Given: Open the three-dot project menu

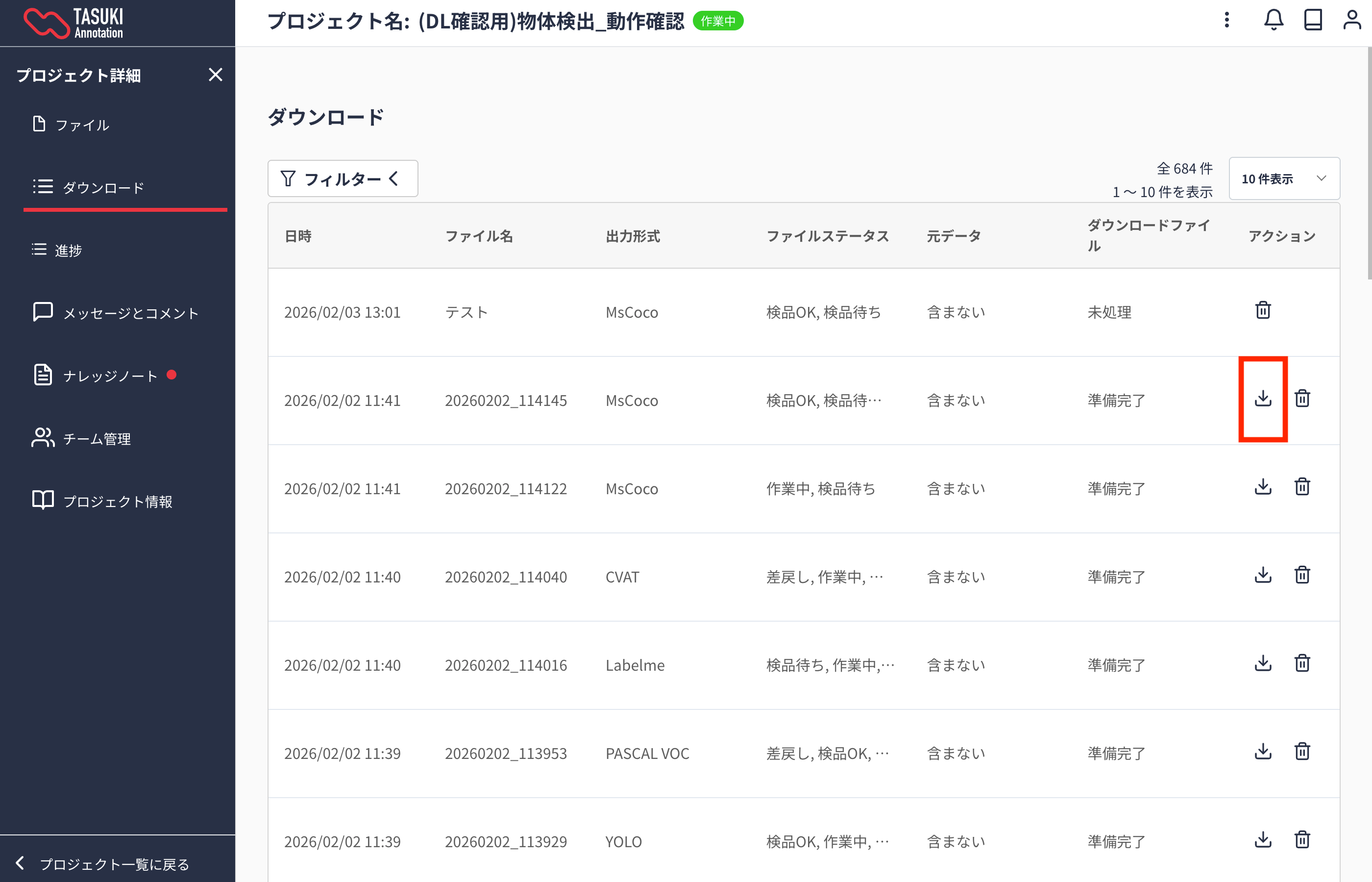Looking at the screenshot, I should click(1226, 21).
